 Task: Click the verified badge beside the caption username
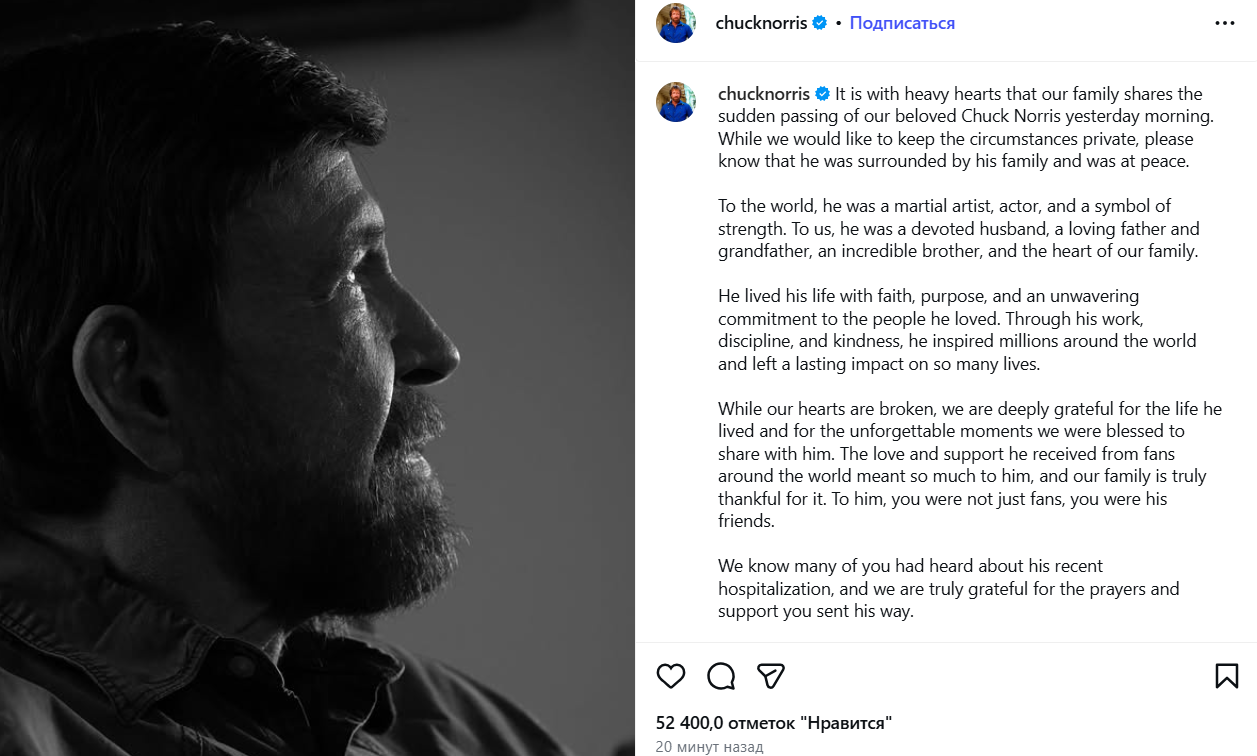tap(823, 94)
